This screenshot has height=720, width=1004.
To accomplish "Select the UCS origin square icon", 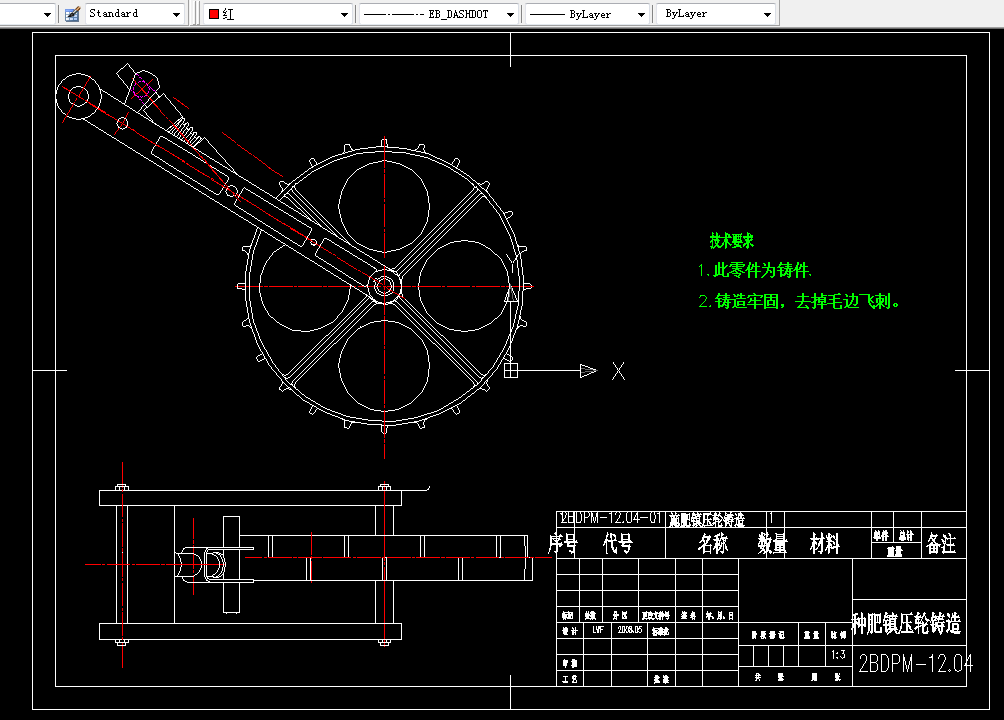I will (x=511, y=370).
